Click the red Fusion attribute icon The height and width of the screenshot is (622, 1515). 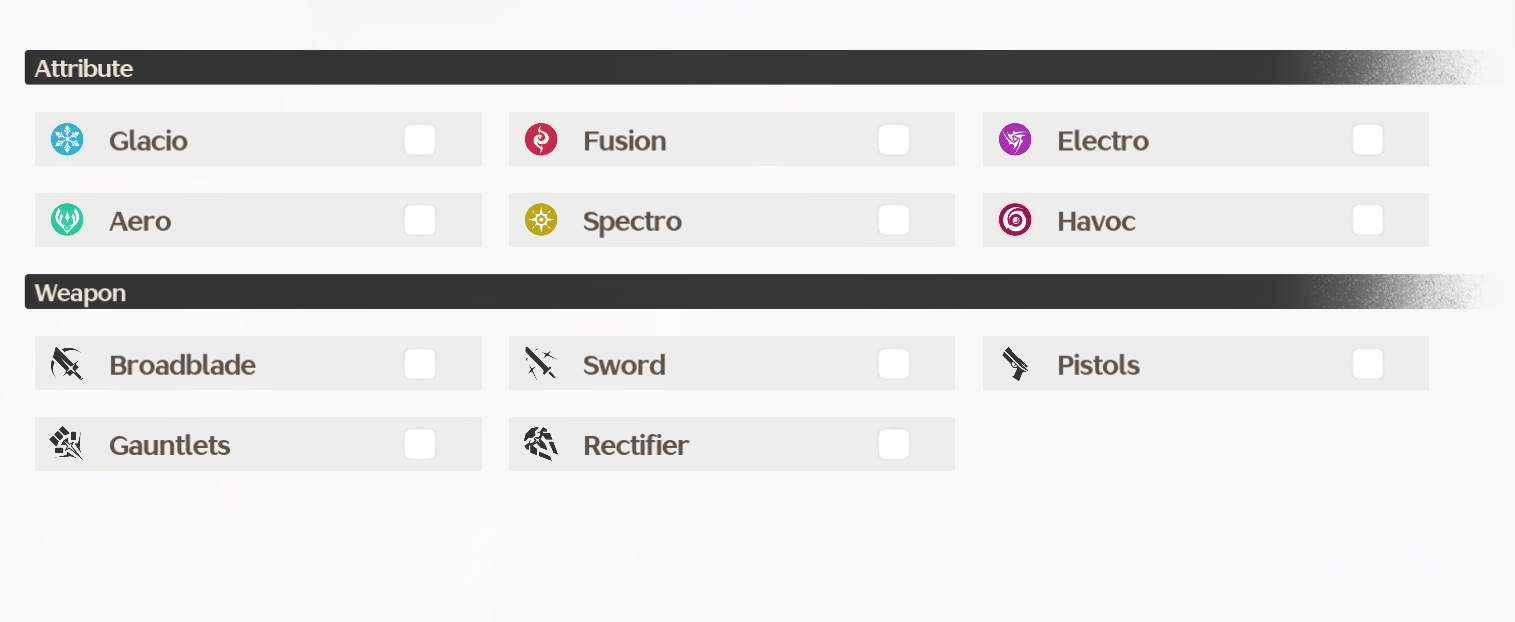click(541, 140)
